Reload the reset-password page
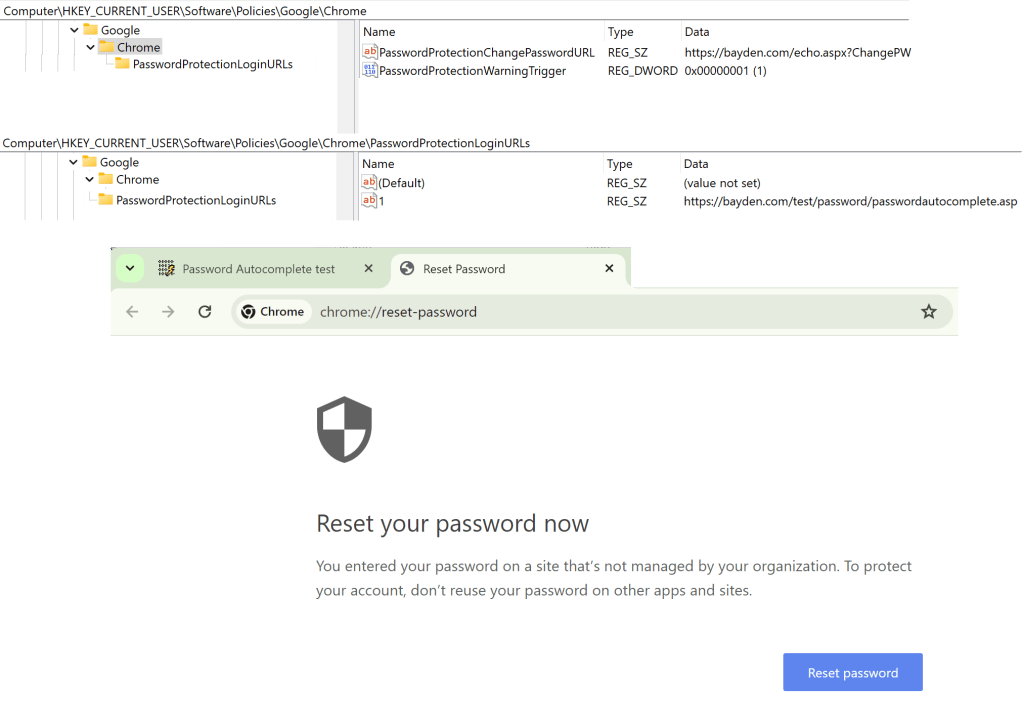The height and width of the screenshot is (726, 1023). (205, 312)
